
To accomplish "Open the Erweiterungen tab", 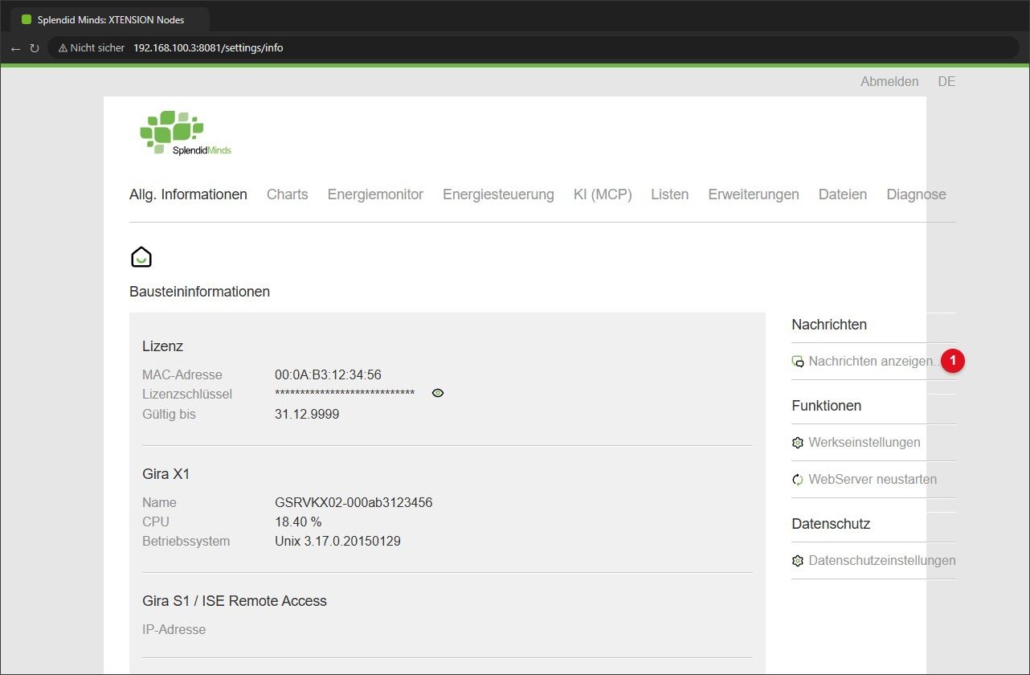I will click(753, 194).
